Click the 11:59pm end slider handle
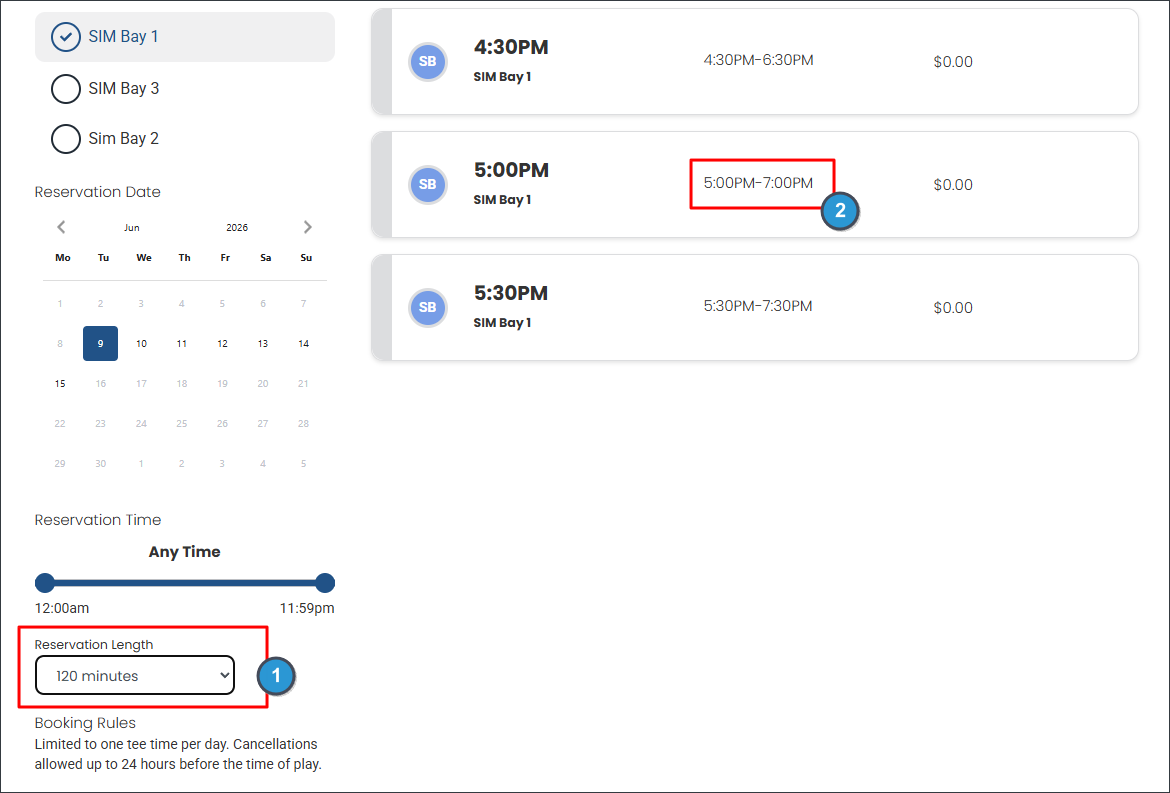The width and height of the screenshot is (1170, 793). (325, 583)
